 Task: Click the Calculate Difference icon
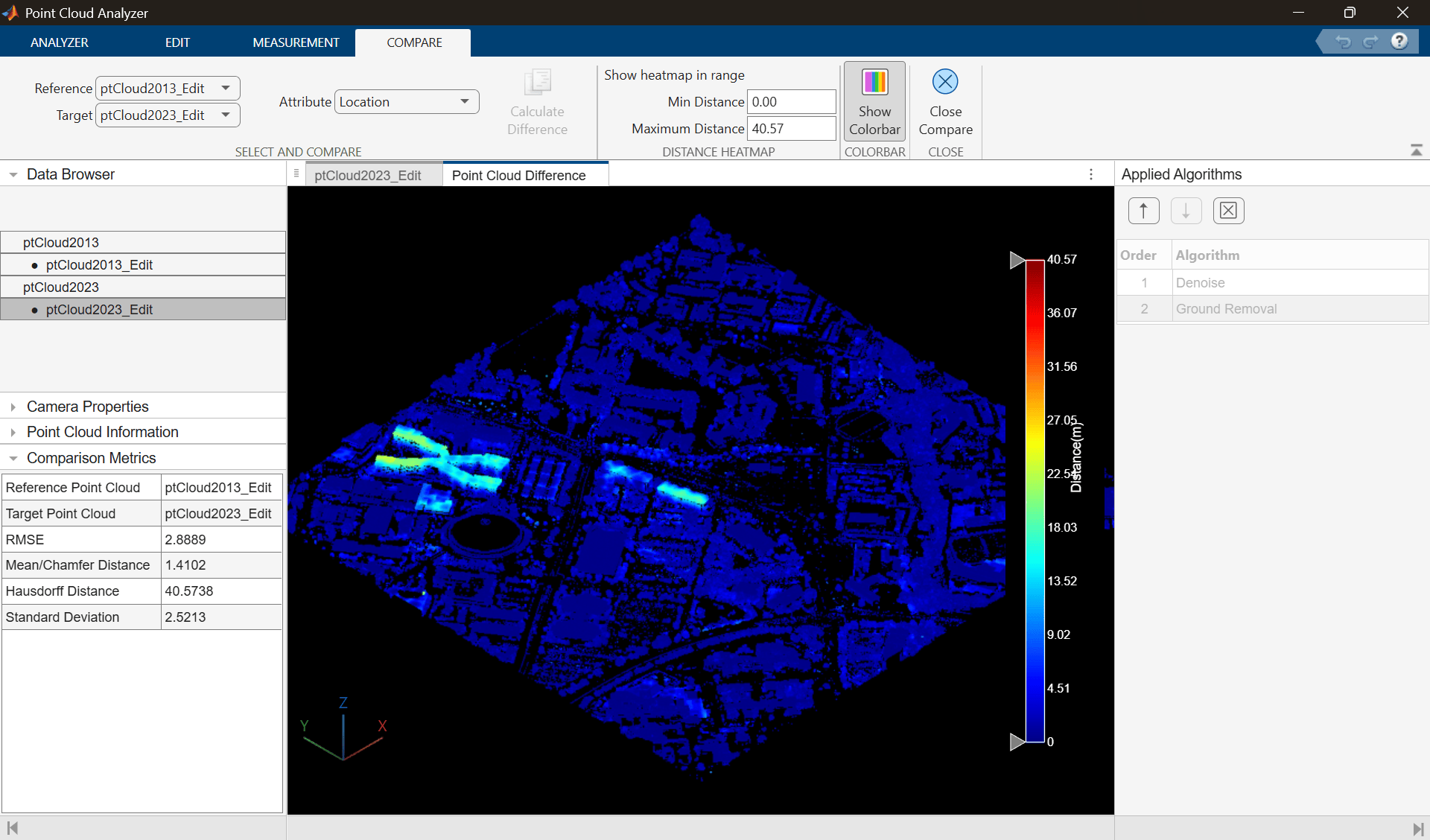click(x=537, y=82)
